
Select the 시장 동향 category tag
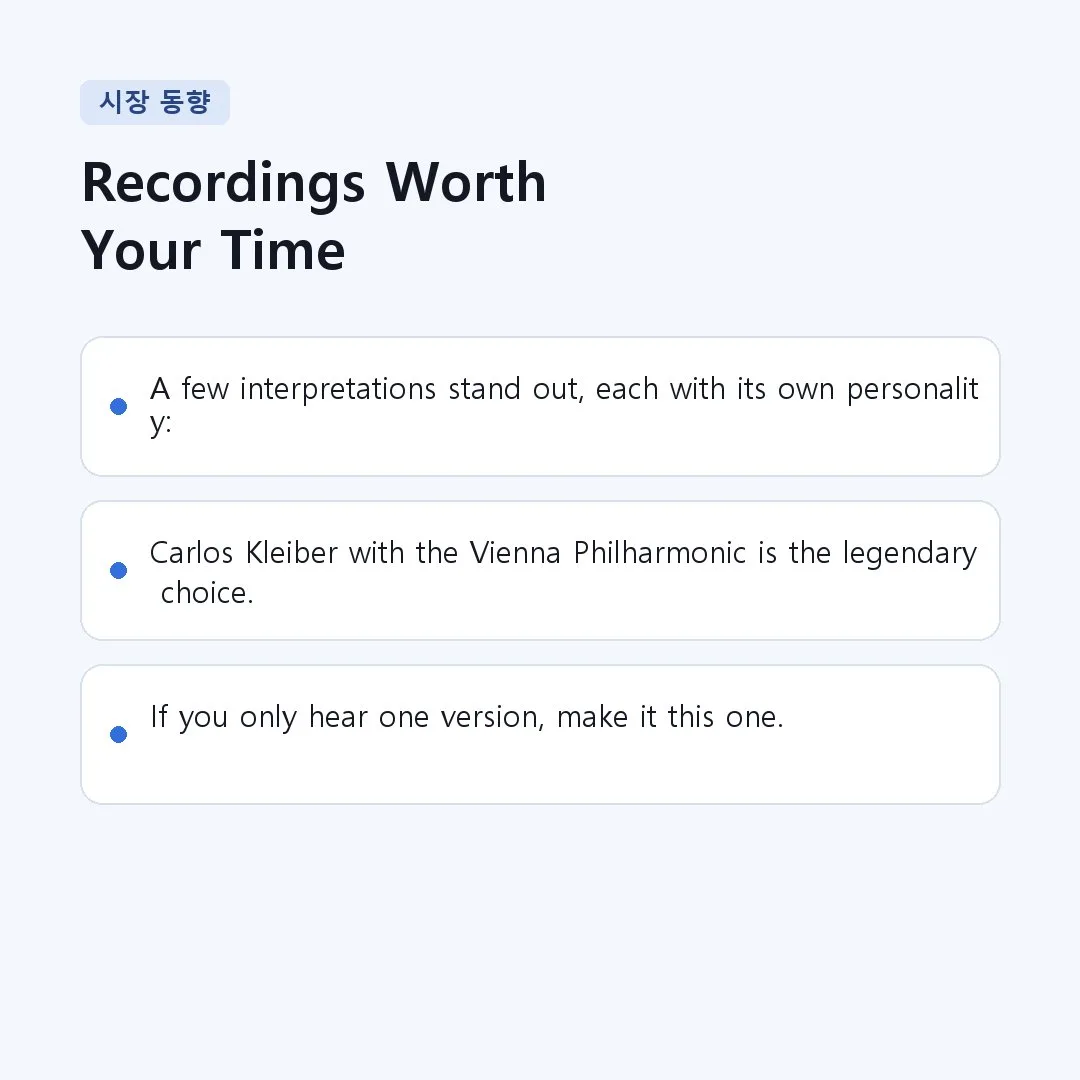155,102
